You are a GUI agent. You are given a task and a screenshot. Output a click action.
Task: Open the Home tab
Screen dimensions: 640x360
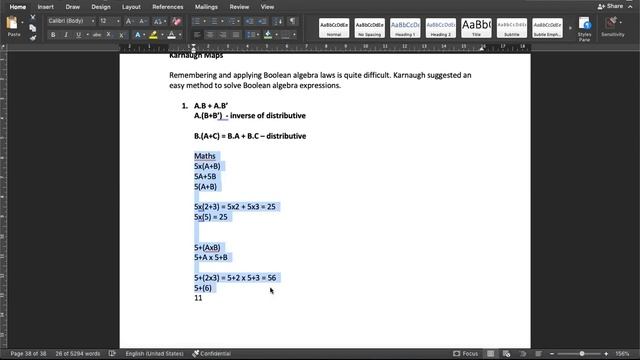tap(18, 7)
